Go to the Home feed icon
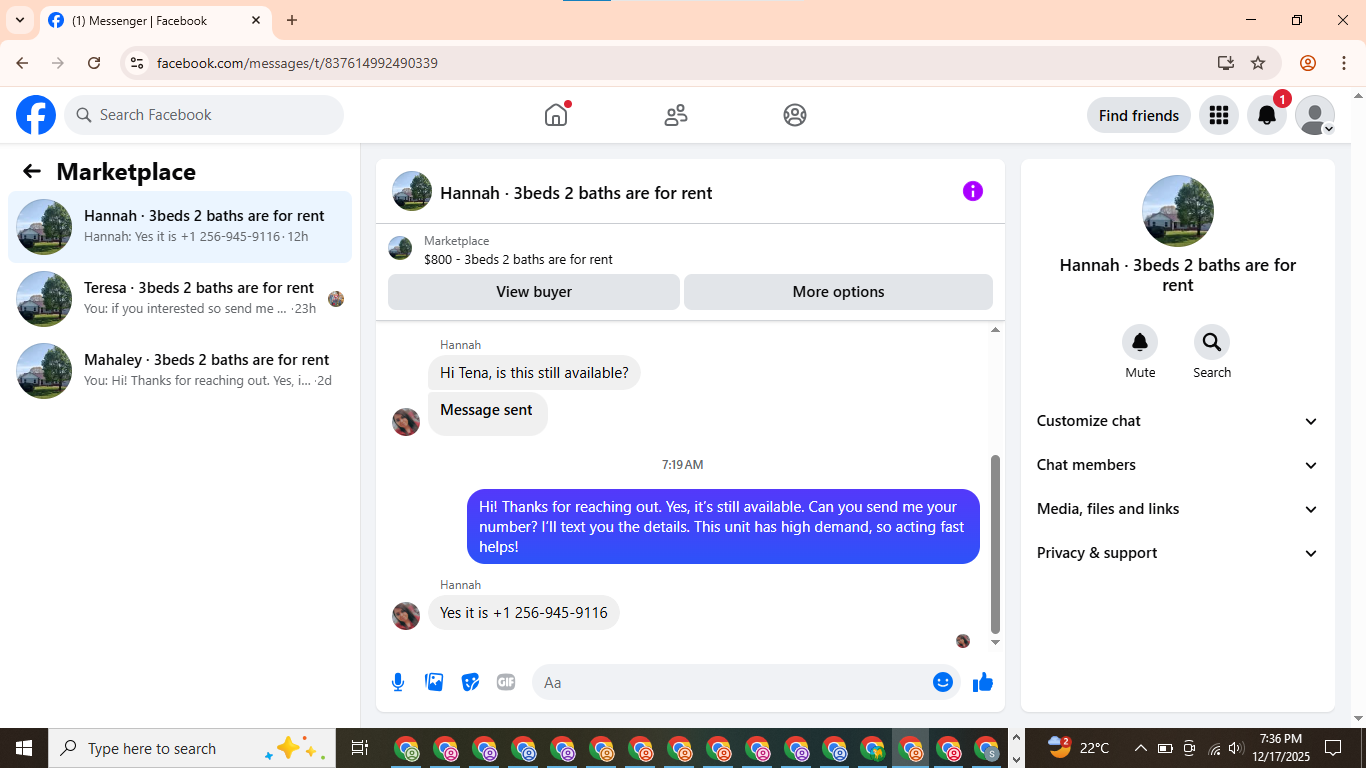 point(556,115)
